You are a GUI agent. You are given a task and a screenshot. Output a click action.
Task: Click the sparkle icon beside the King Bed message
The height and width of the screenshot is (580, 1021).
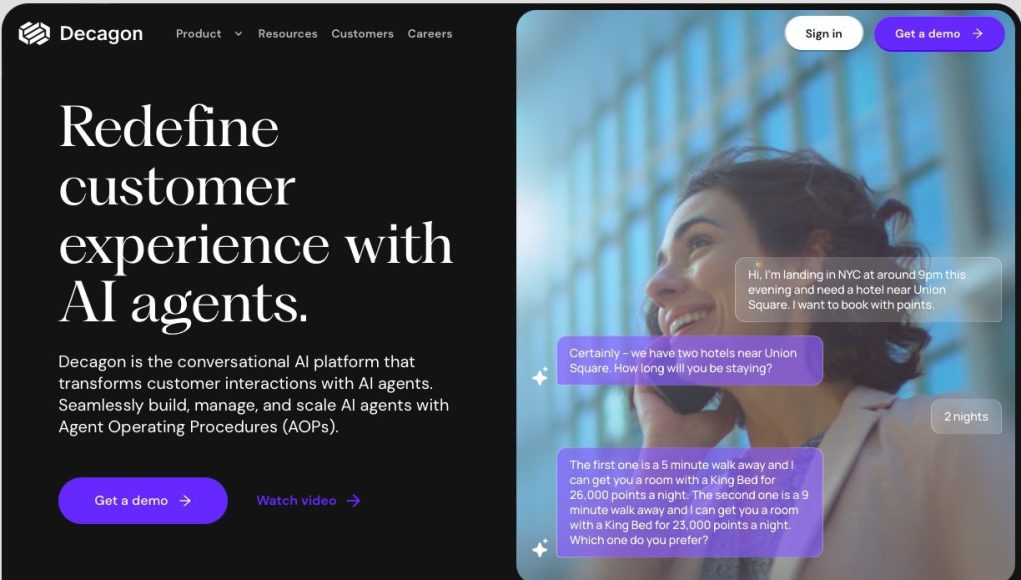(x=540, y=548)
